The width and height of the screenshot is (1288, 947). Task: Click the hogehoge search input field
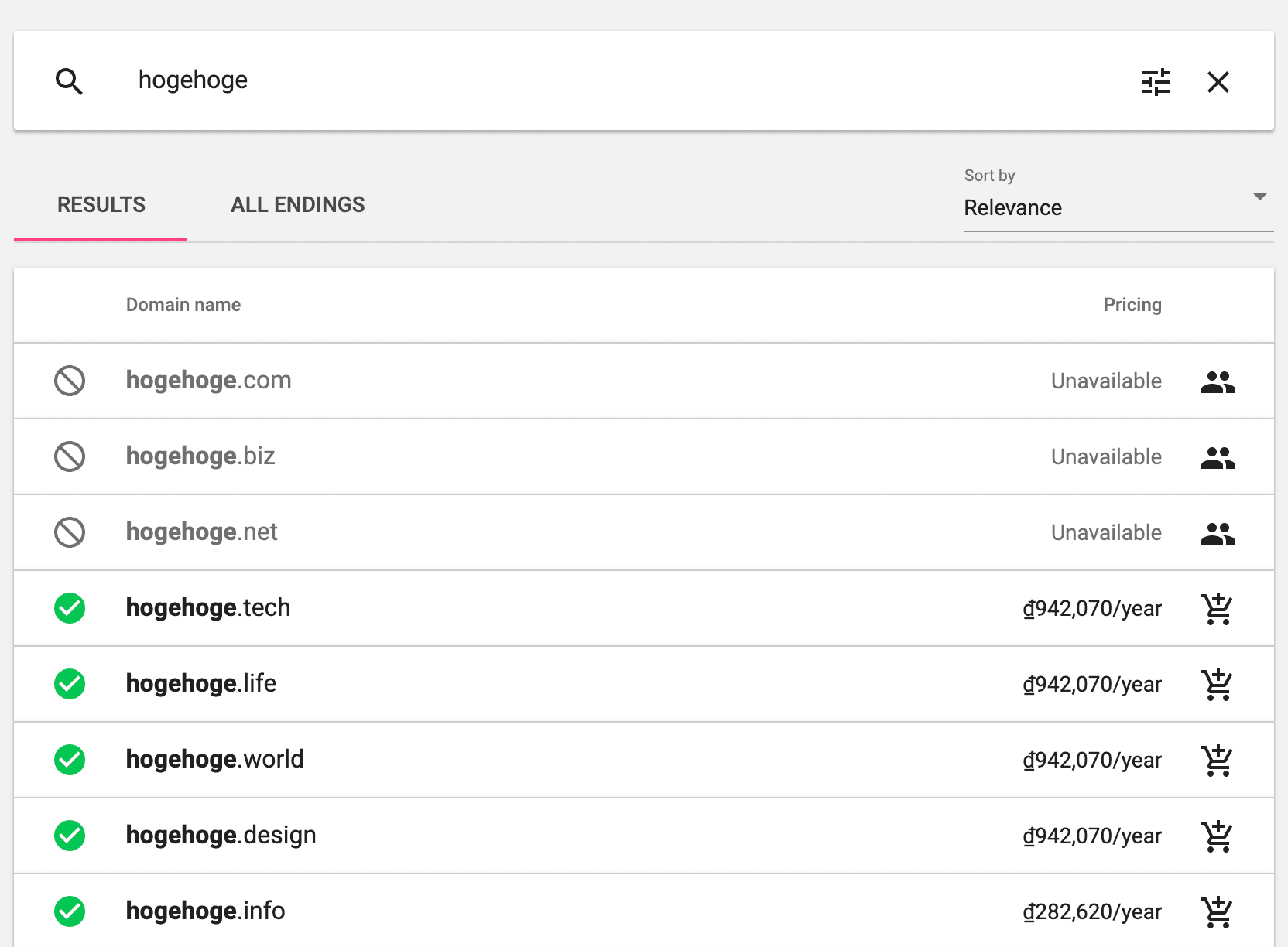pyautogui.click(x=619, y=80)
